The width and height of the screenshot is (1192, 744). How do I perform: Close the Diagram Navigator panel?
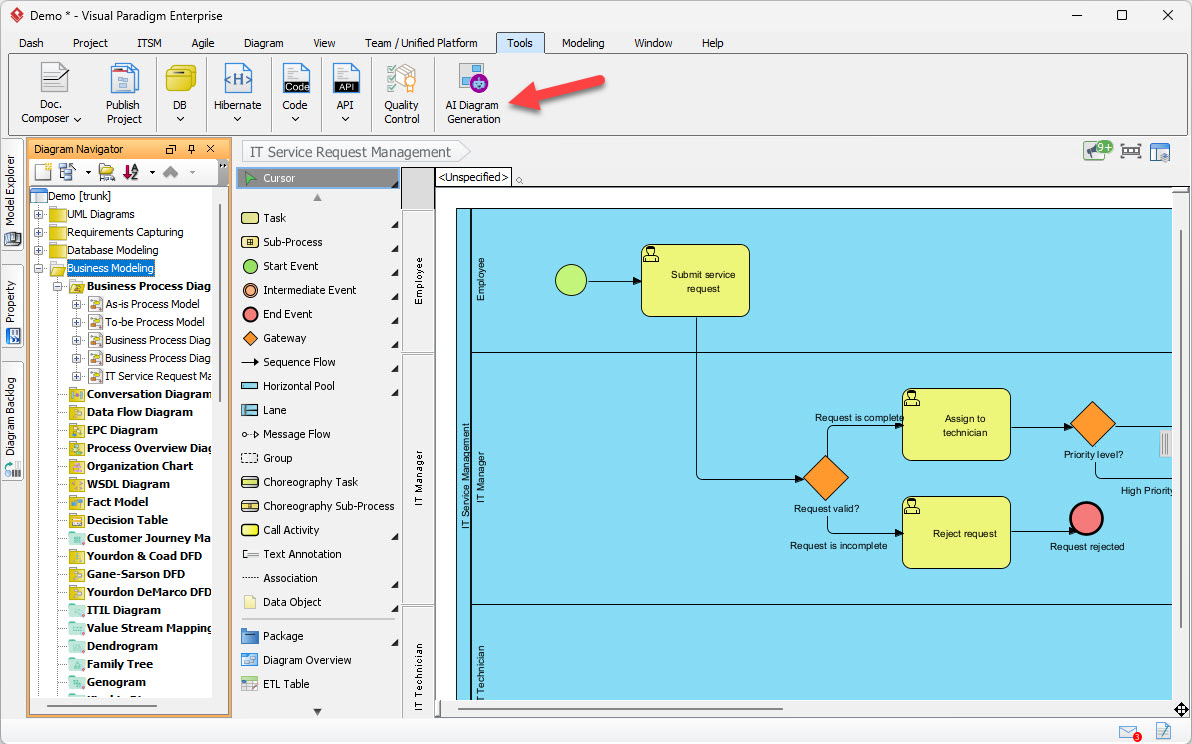(211, 149)
